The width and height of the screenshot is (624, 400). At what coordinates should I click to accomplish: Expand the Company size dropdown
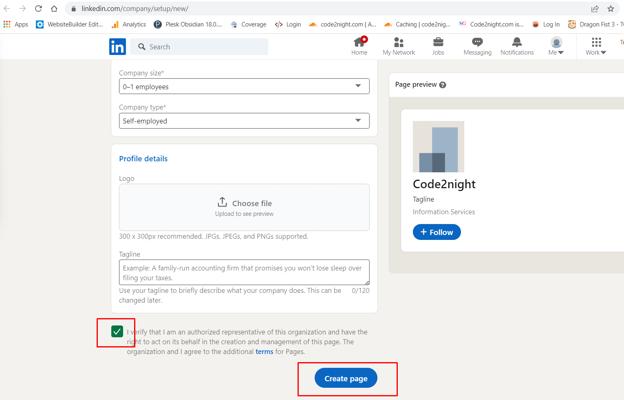(244, 86)
